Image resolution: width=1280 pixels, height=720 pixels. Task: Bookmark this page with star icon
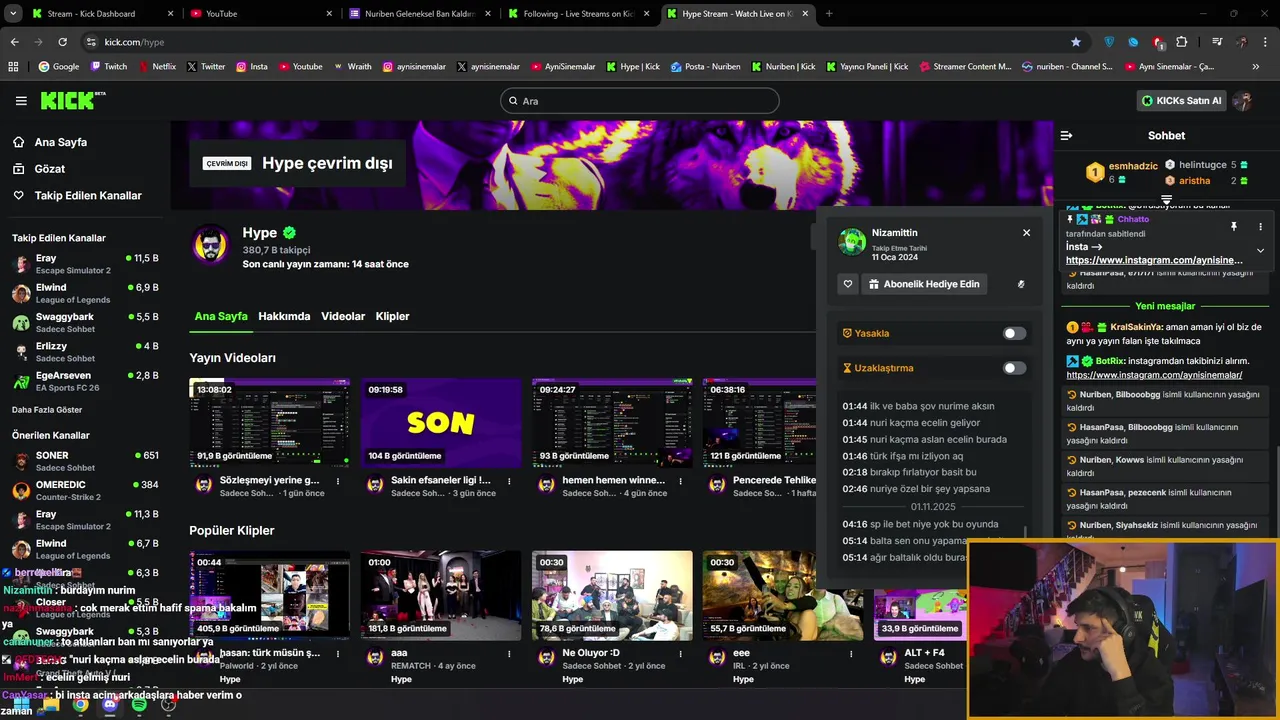1076,42
